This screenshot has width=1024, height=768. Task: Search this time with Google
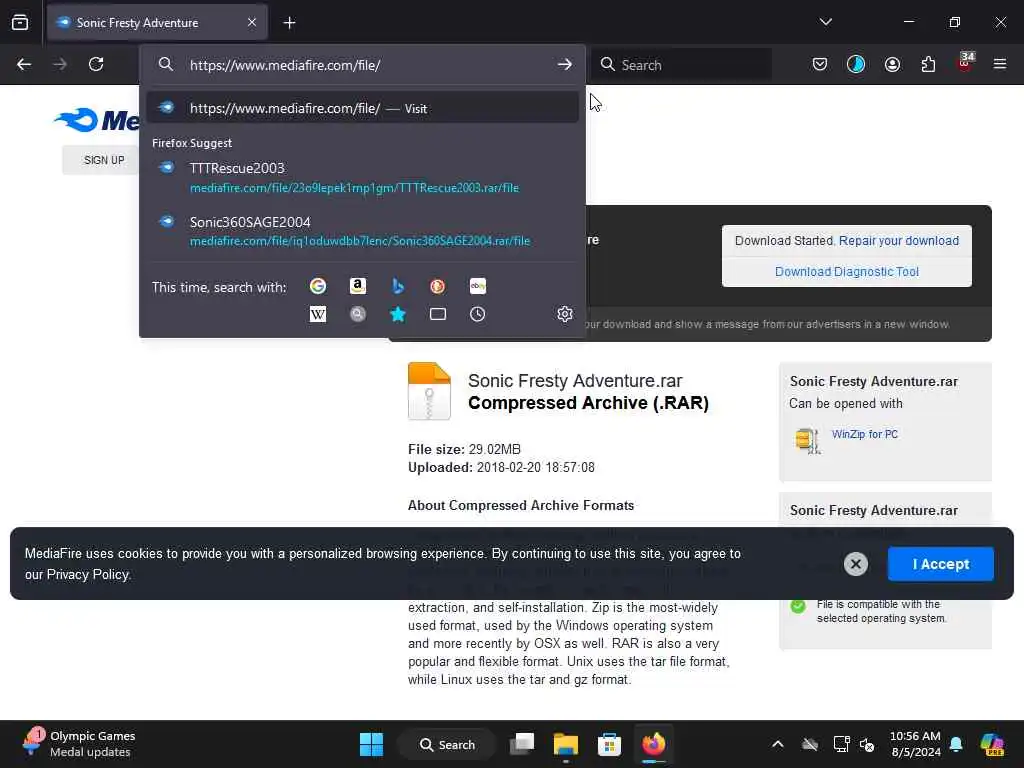point(317,286)
